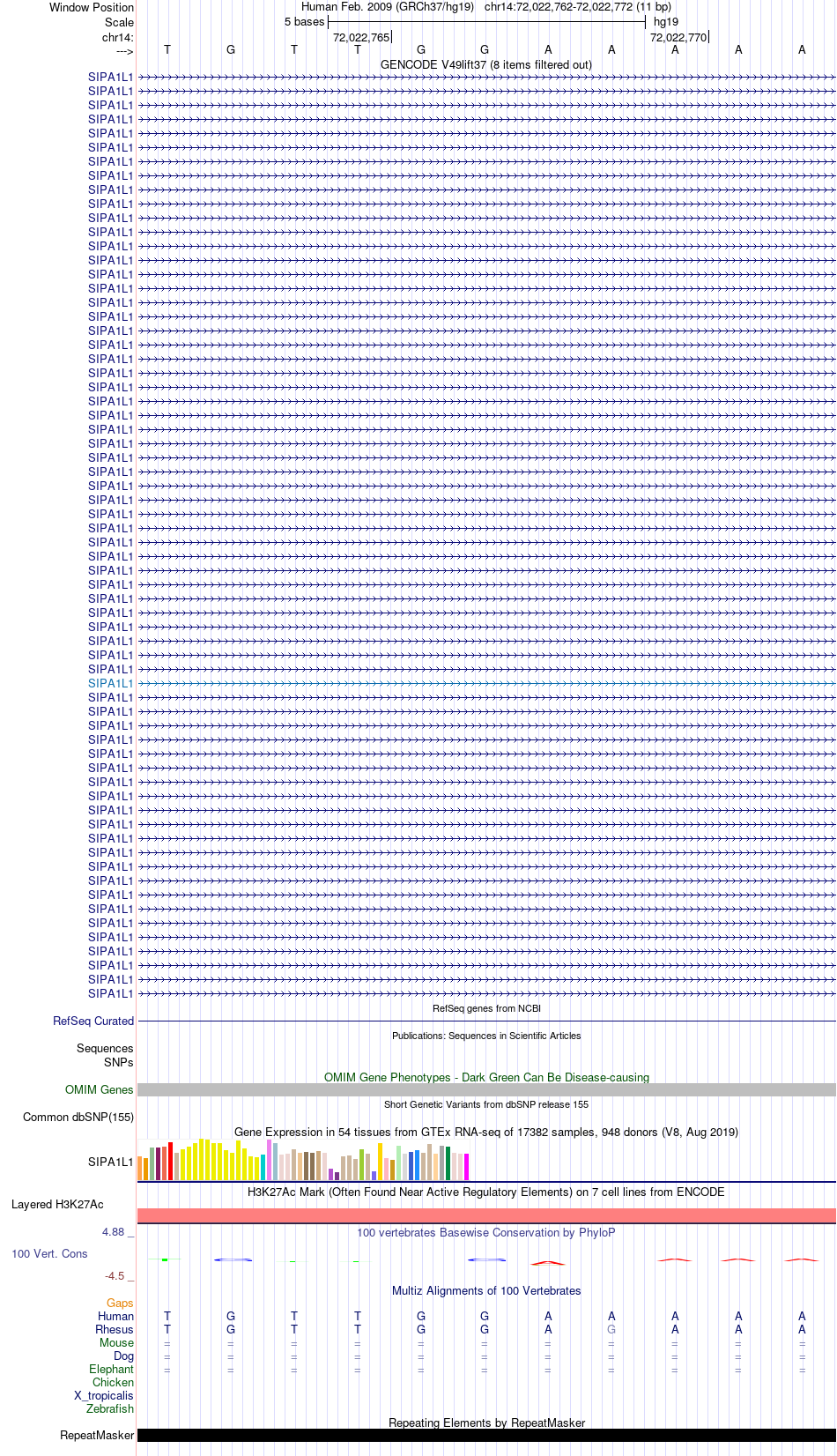Image resolution: width=837 pixels, height=1456 pixels.
Task: Click the SNPs label of Publications track
Action: [x=119, y=1062]
